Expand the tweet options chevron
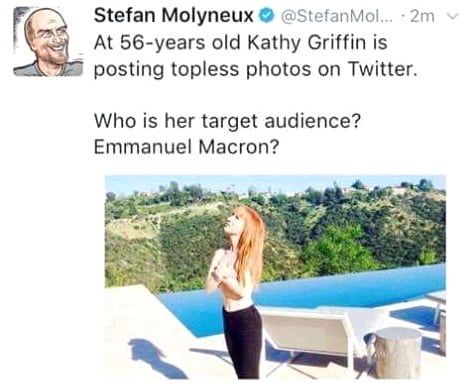This screenshot has height=390, width=474. 453,16
